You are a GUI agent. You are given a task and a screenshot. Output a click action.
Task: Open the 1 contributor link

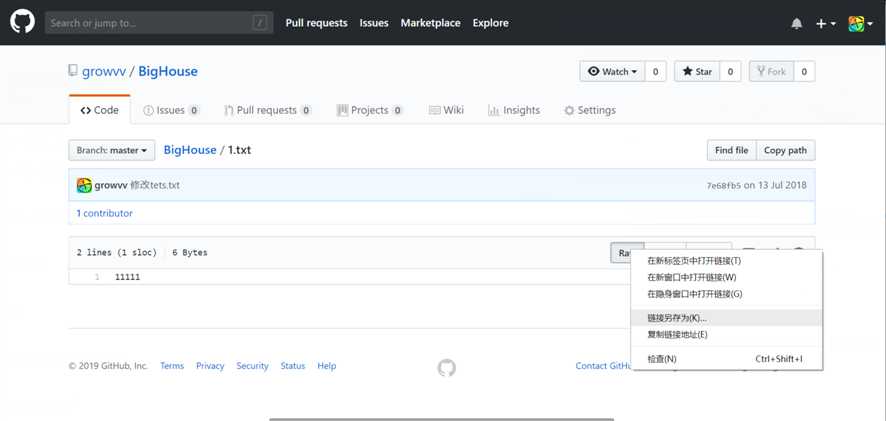(x=105, y=213)
